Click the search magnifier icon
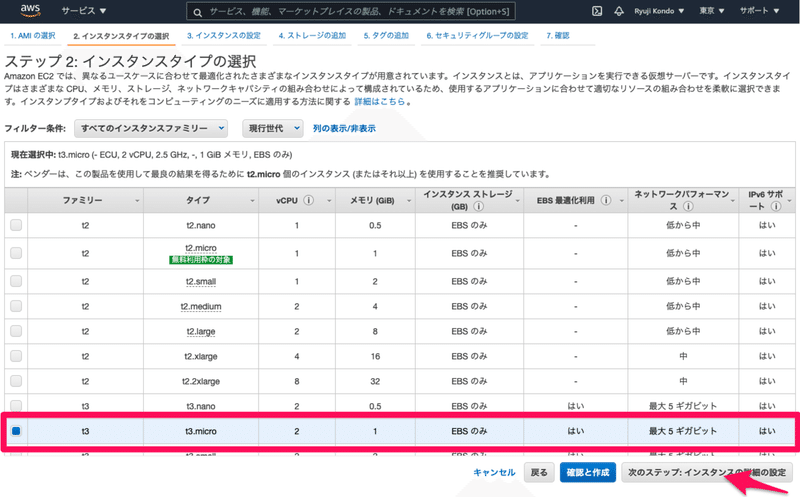 point(197,12)
